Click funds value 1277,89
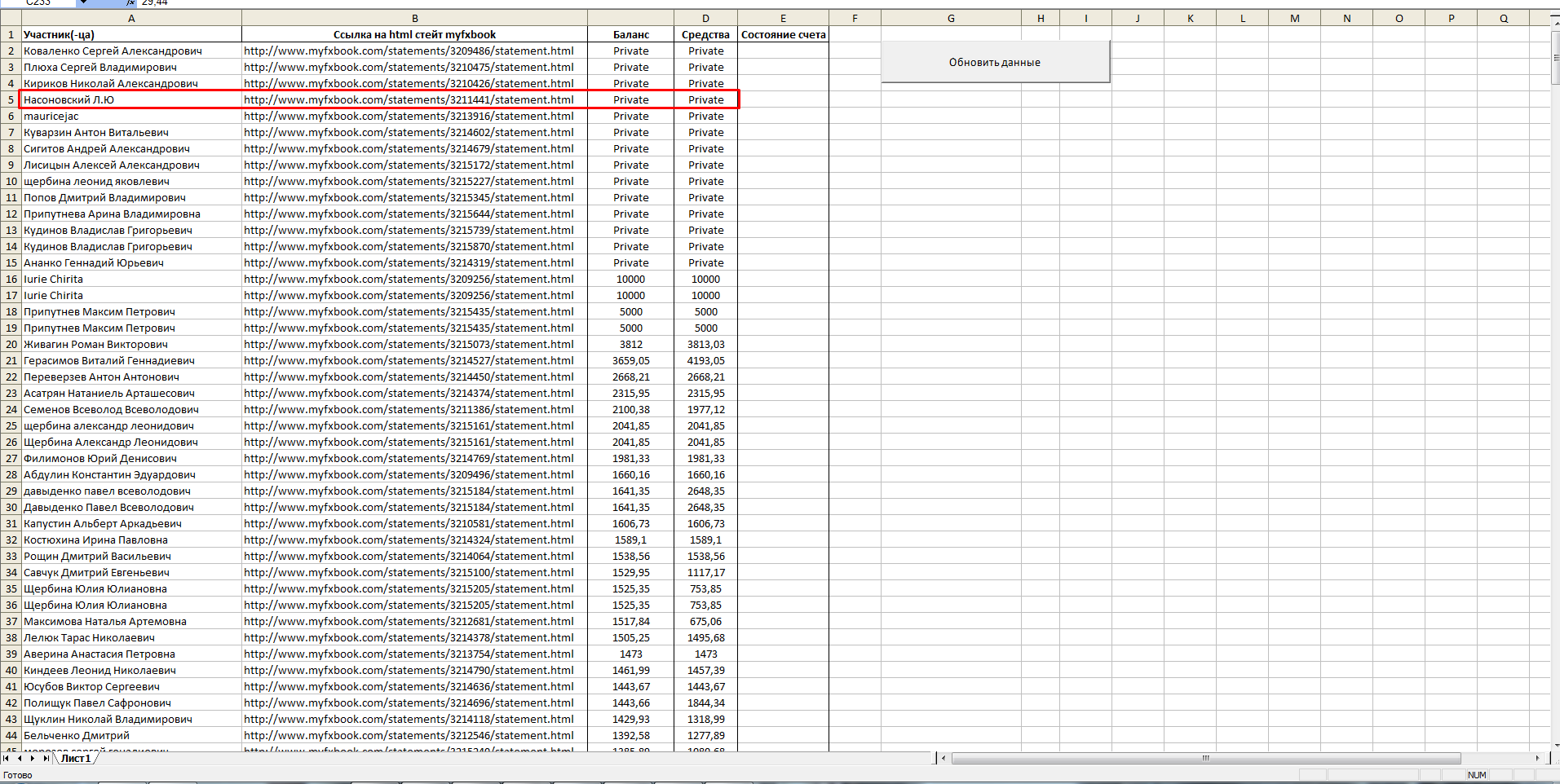 pyautogui.click(x=705, y=735)
